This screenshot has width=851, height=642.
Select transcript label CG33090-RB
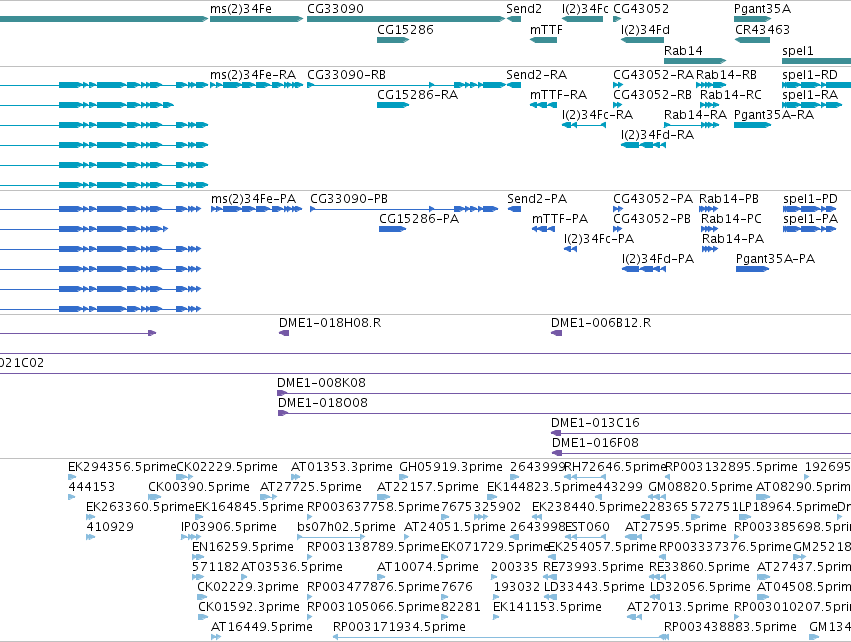coord(346,74)
